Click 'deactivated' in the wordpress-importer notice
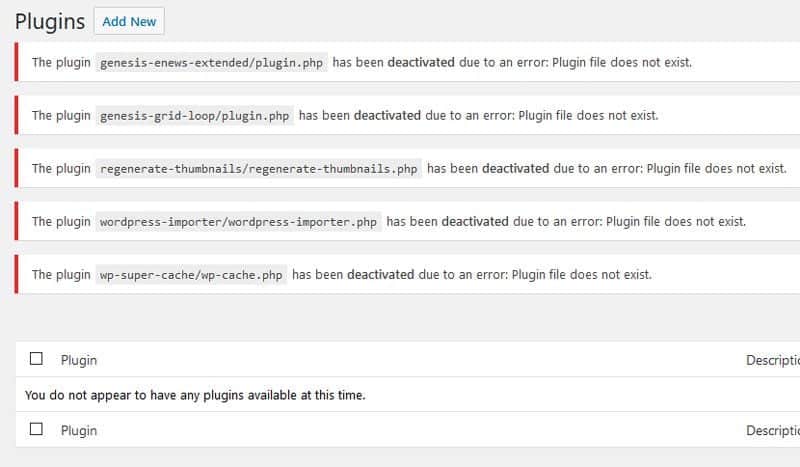This screenshot has width=800, height=467. [x=475, y=222]
